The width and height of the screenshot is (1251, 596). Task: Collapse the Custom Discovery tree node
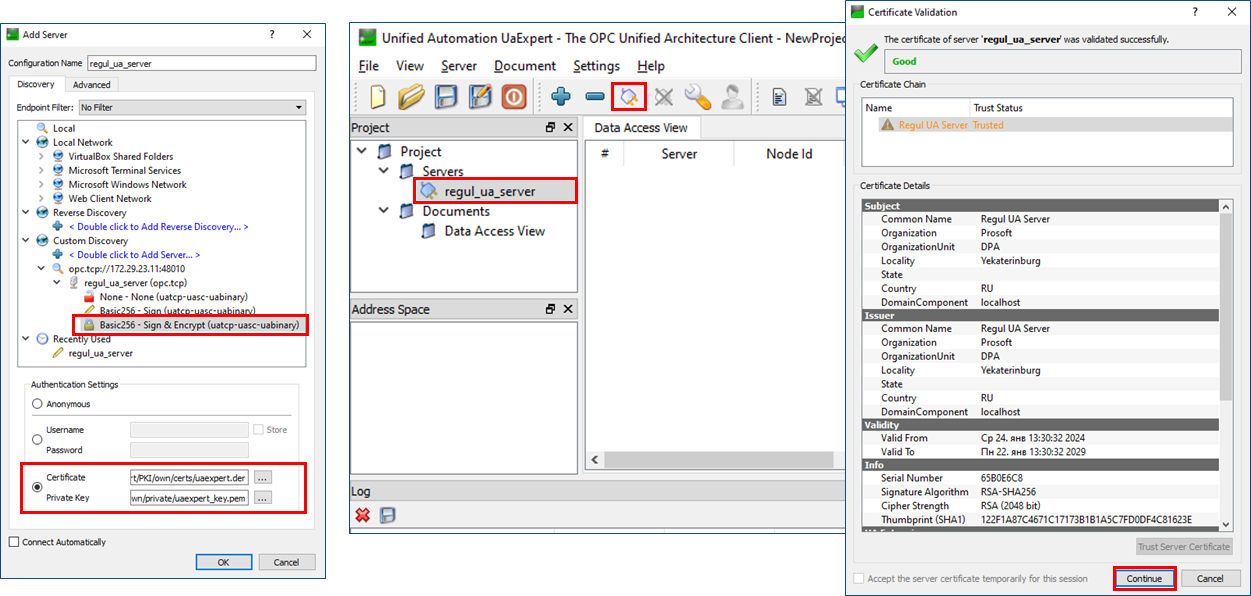click(27, 241)
